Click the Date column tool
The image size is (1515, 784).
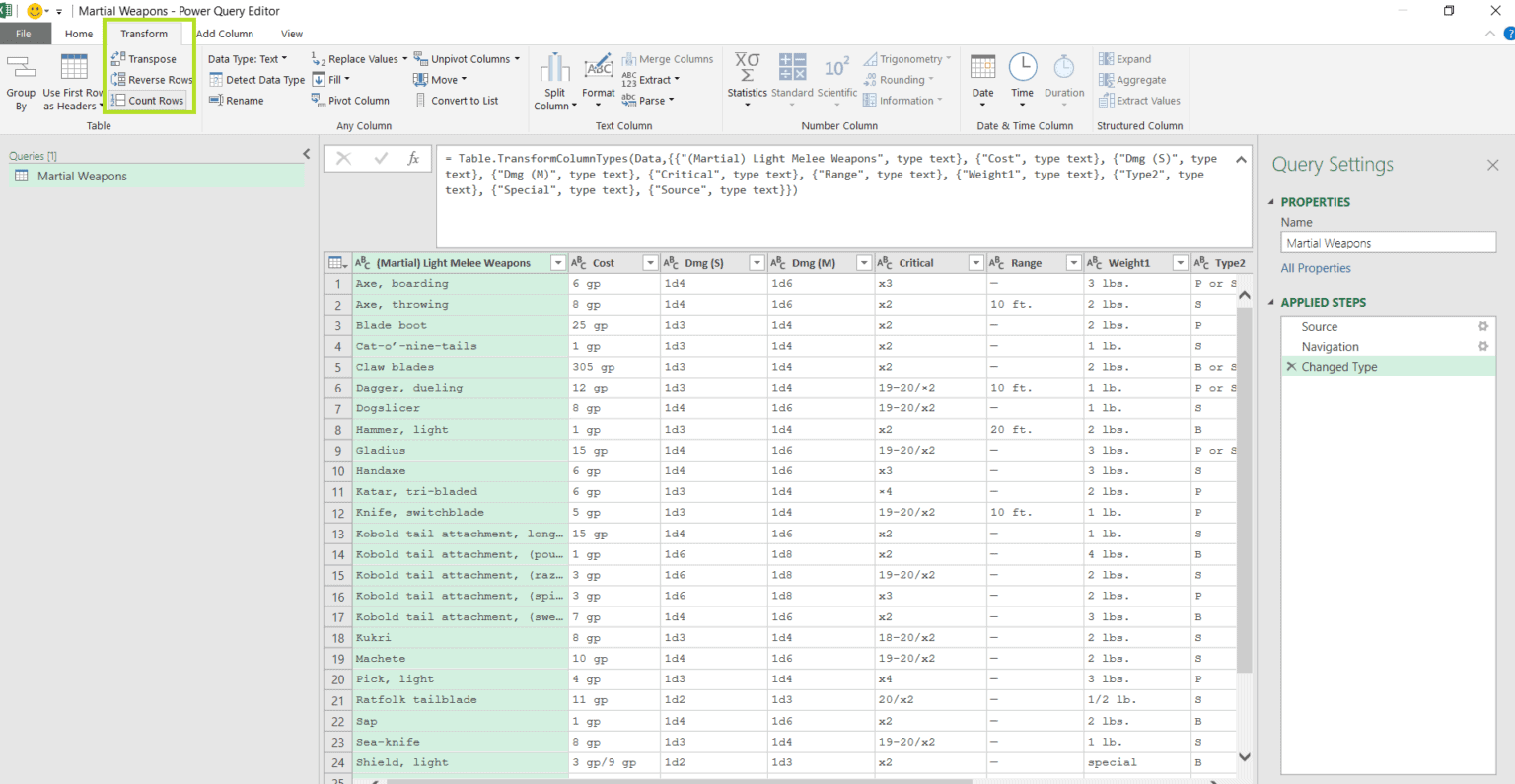(982, 79)
